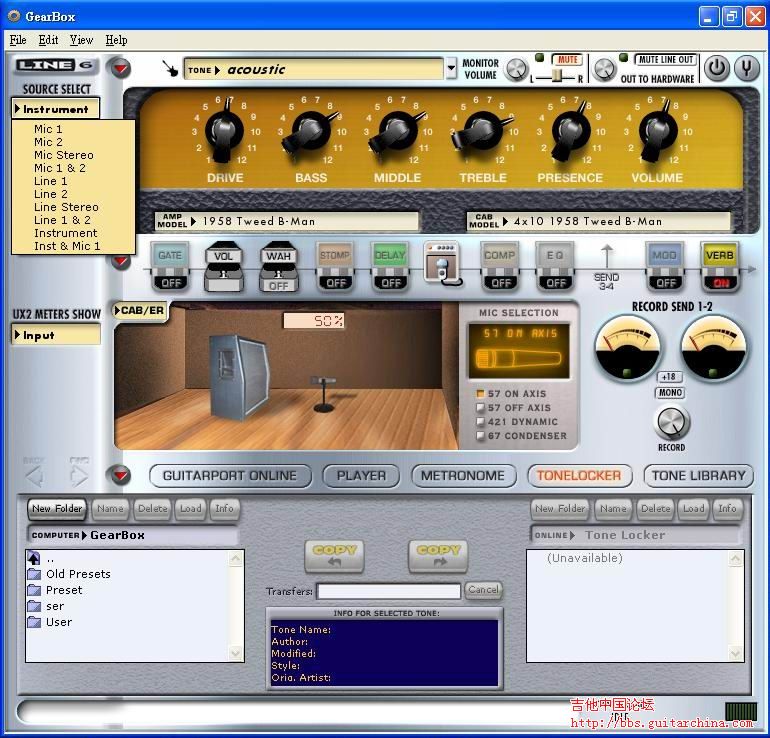Click the power standby icon
This screenshot has width=770, height=738.
coord(717,68)
